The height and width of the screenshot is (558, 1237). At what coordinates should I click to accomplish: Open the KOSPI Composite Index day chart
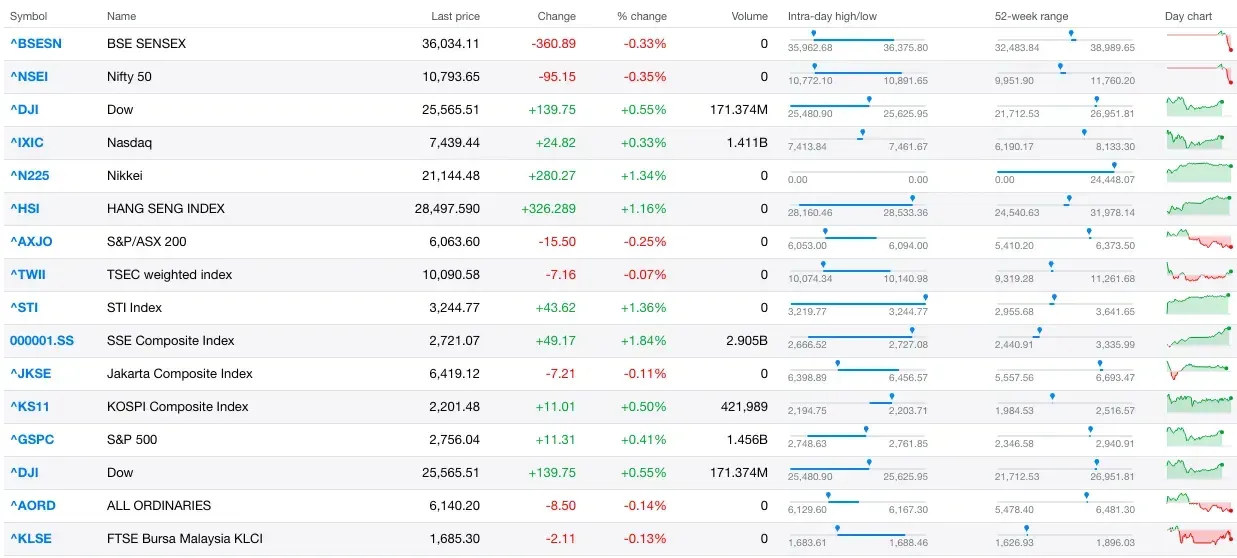coord(1199,403)
